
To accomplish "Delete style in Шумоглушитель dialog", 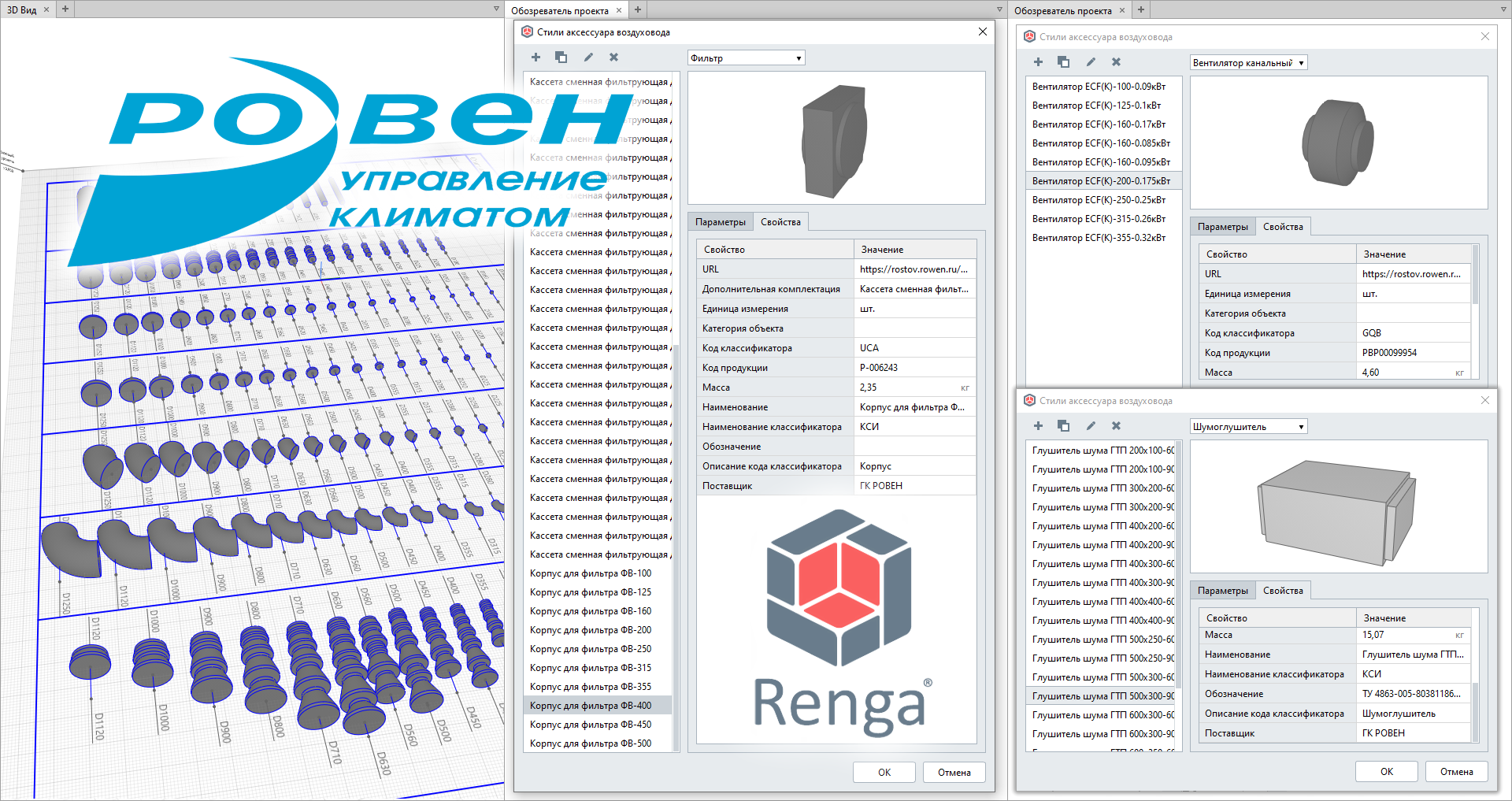I will [1116, 426].
